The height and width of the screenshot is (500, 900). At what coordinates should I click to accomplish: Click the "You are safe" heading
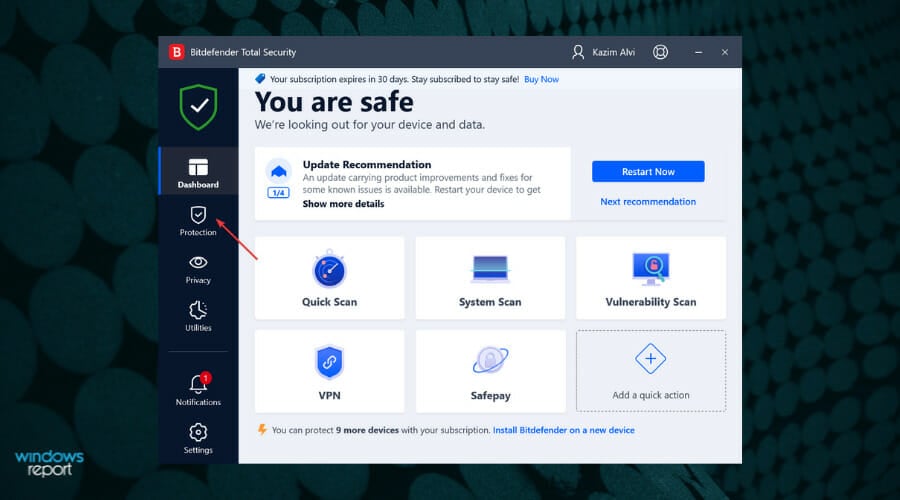point(334,102)
